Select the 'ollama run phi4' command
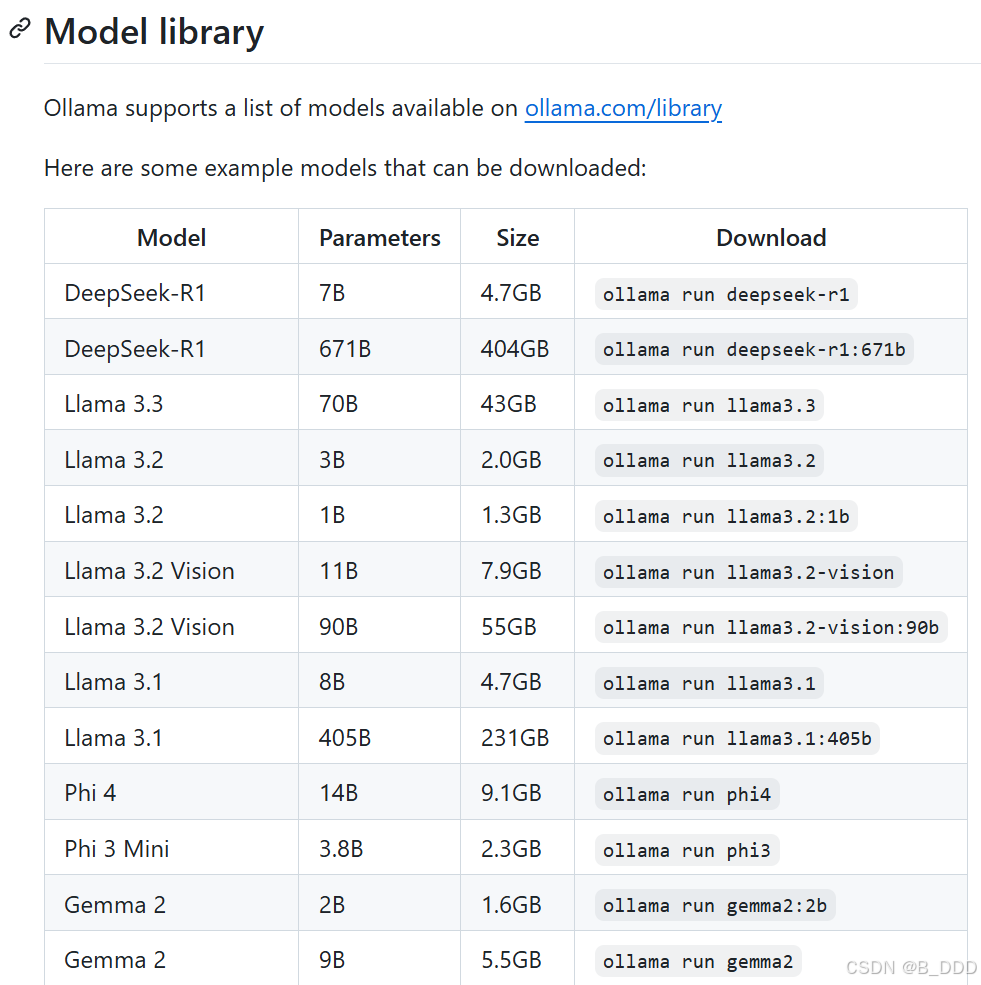This screenshot has width=981, height=985. (687, 795)
